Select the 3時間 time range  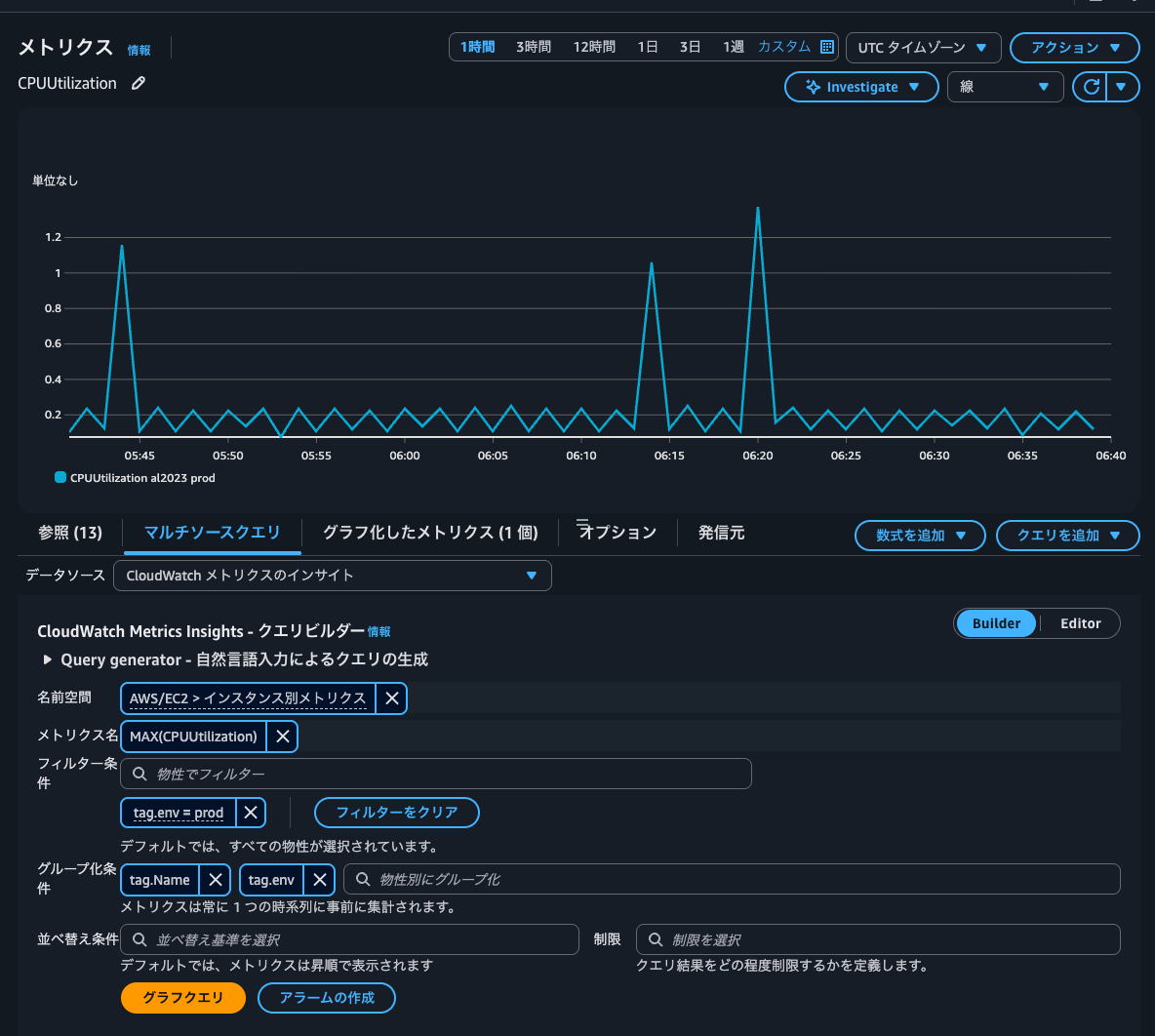534,47
